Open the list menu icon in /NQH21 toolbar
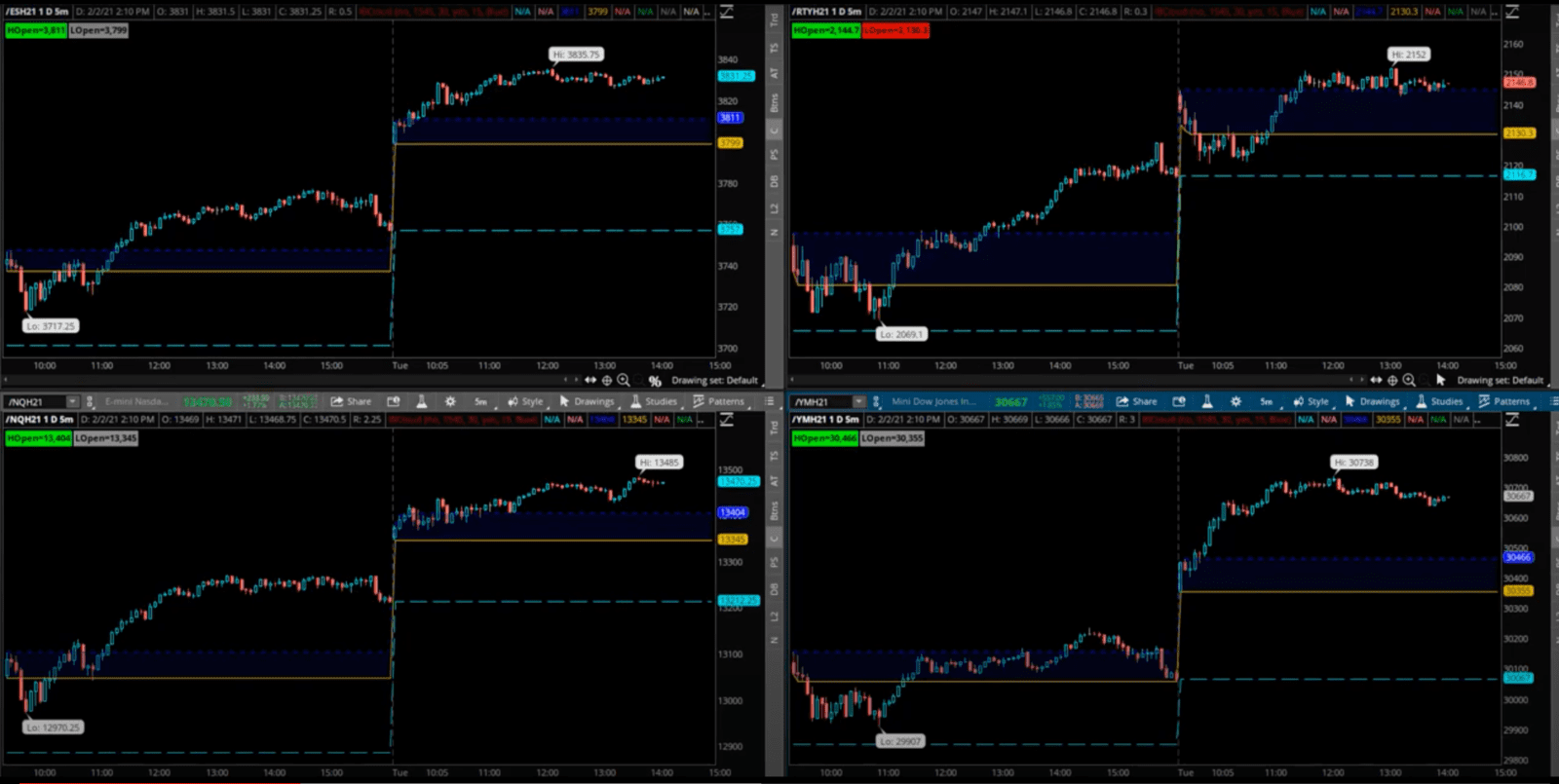1559x784 pixels. (x=769, y=401)
